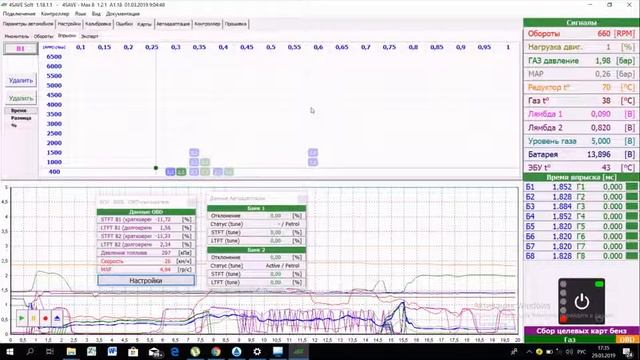The image size is (640, 360).
Task: Select the Разница option in the left list
Action: pos(21,118)
